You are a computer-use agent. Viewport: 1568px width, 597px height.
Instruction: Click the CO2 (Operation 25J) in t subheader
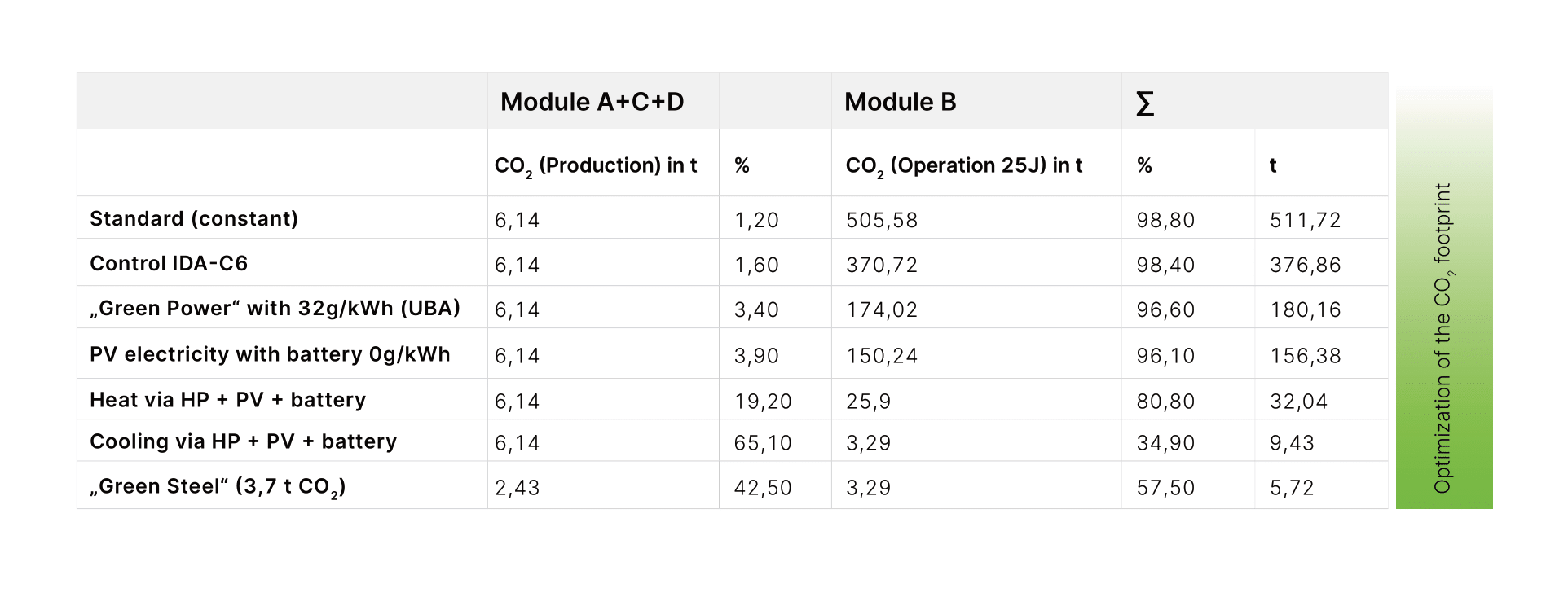[x=964, y=165]
